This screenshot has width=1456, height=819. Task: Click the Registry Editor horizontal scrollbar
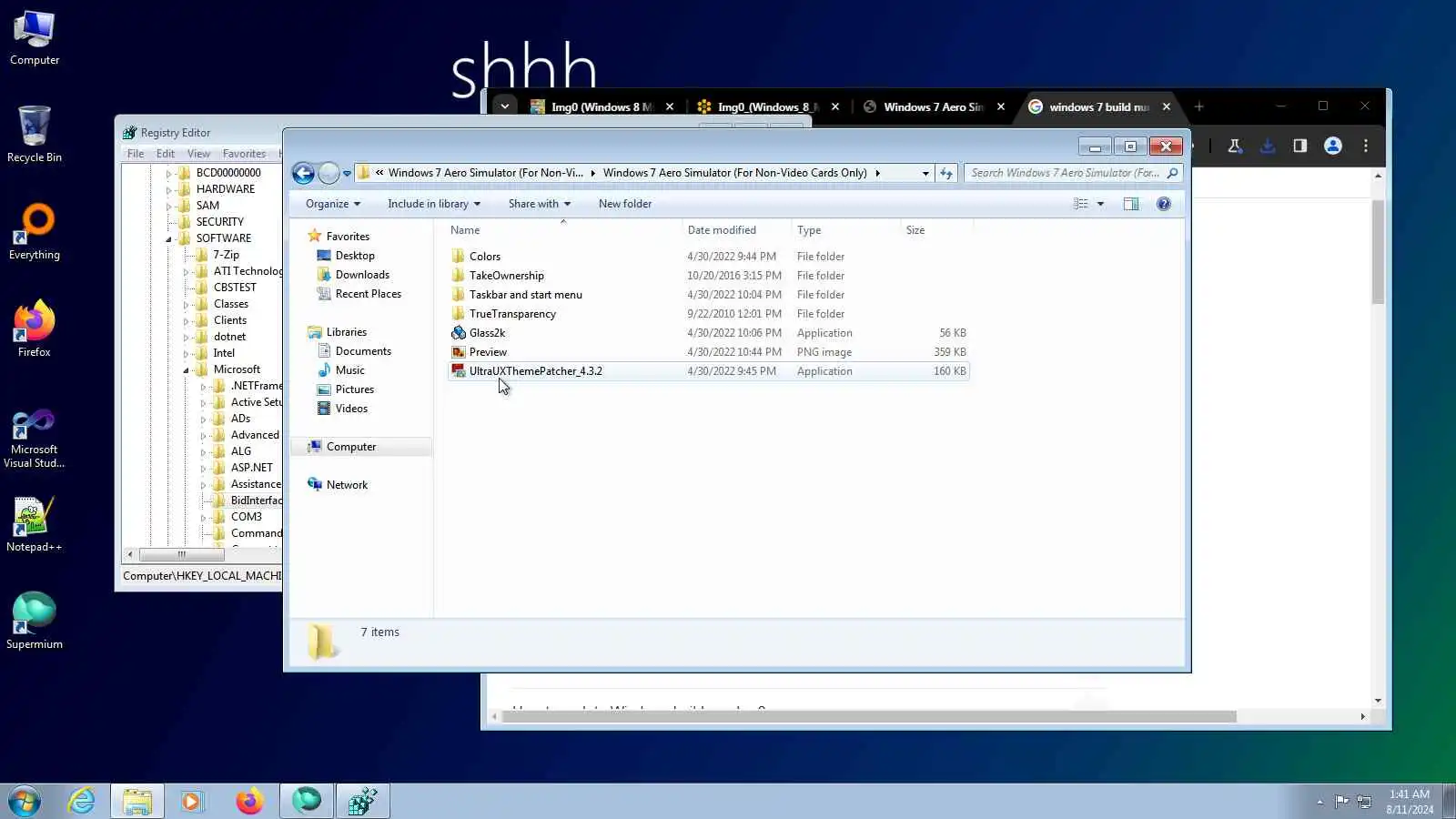182,554
